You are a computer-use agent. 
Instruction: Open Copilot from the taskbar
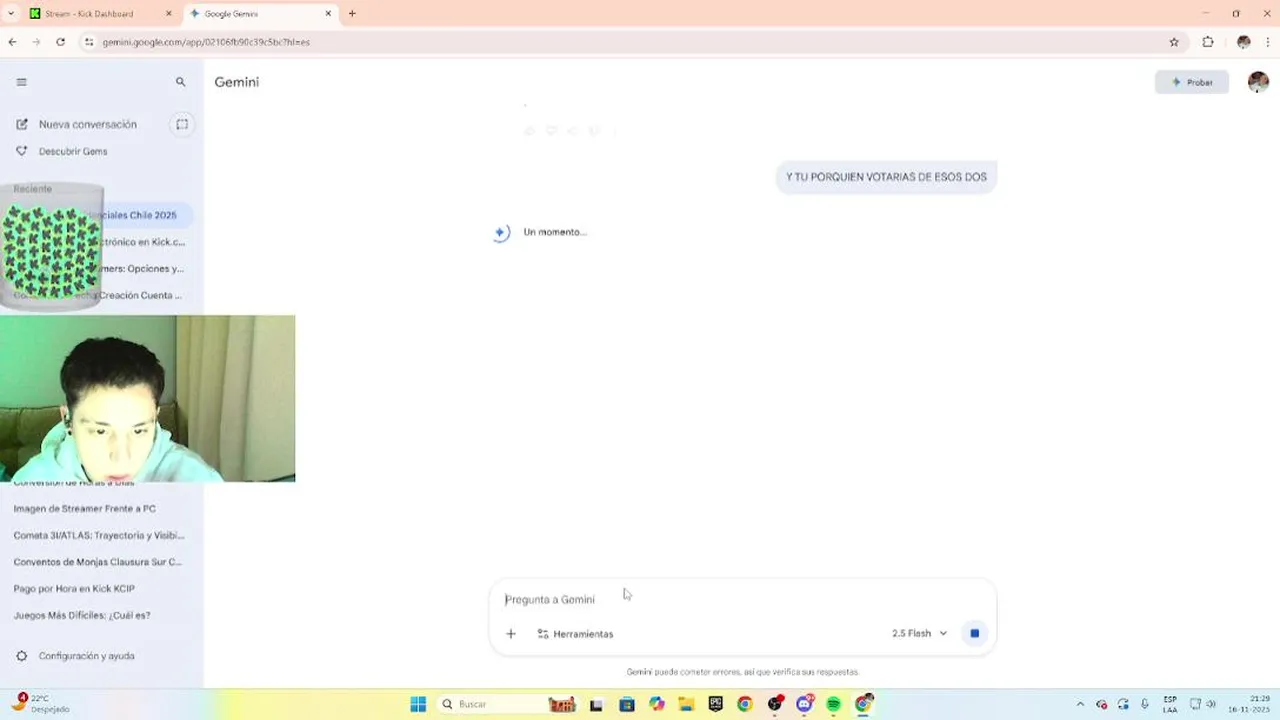[x=656, y=704]
